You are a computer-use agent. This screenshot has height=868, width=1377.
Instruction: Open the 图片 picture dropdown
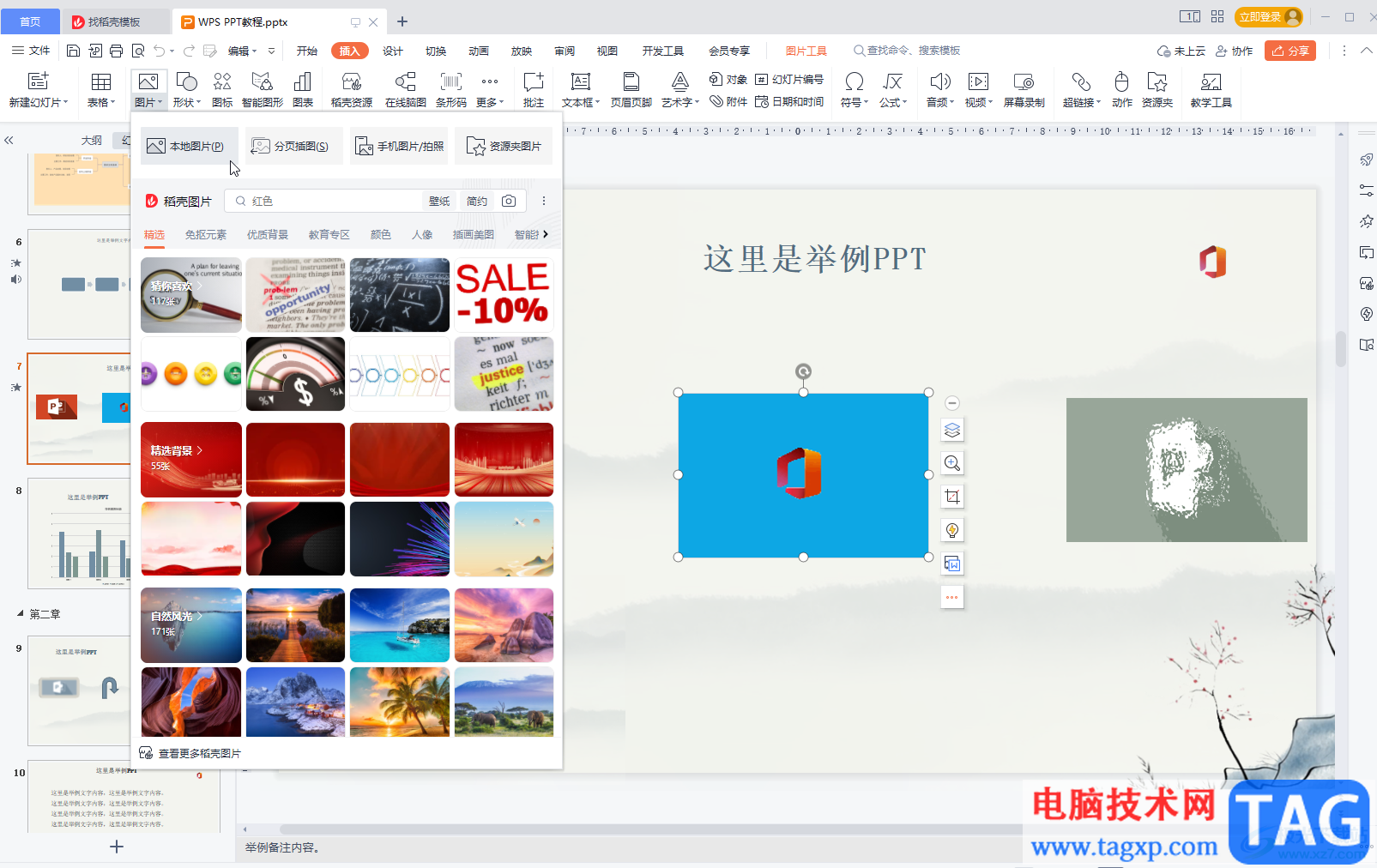tap(148, 102)
